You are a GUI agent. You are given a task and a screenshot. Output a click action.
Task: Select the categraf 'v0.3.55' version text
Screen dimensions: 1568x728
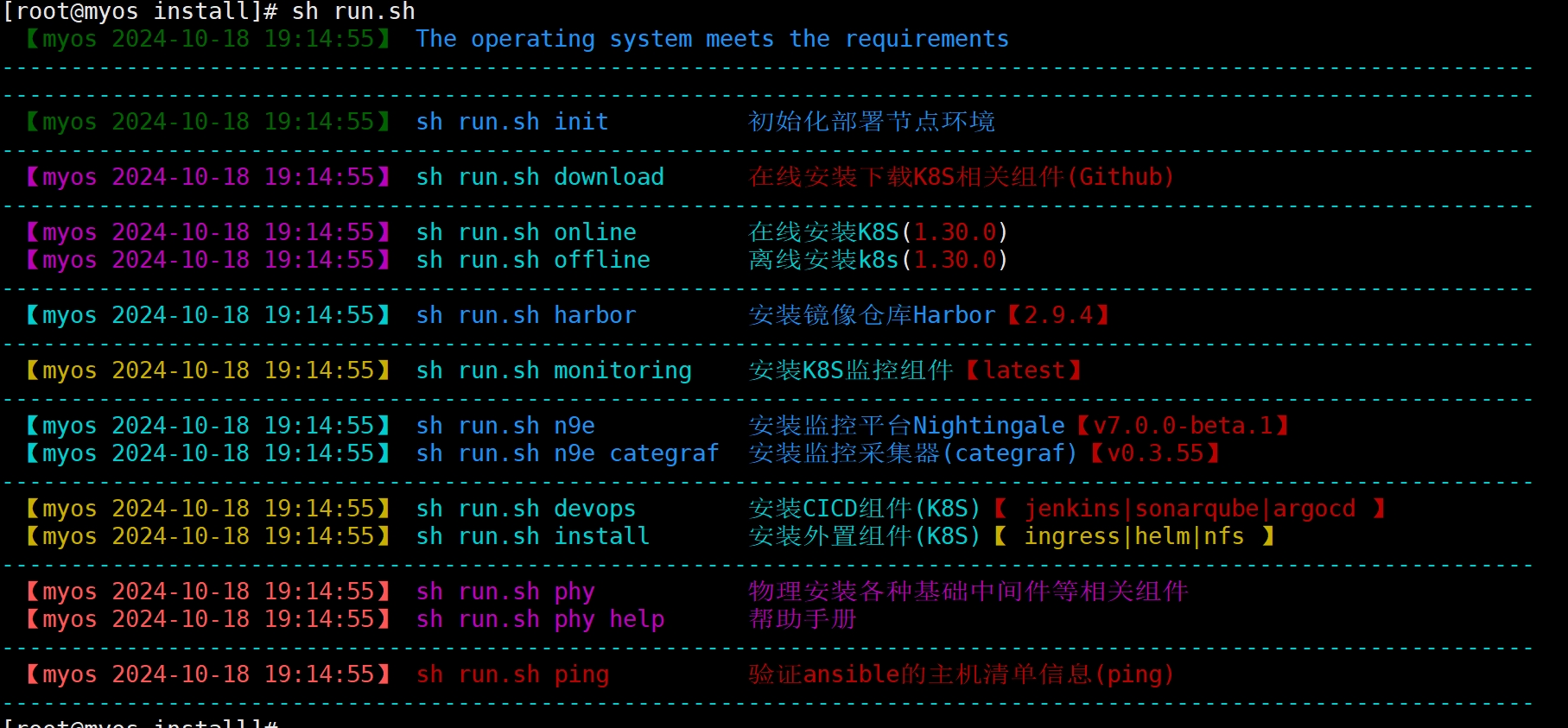pos(1156,453)
